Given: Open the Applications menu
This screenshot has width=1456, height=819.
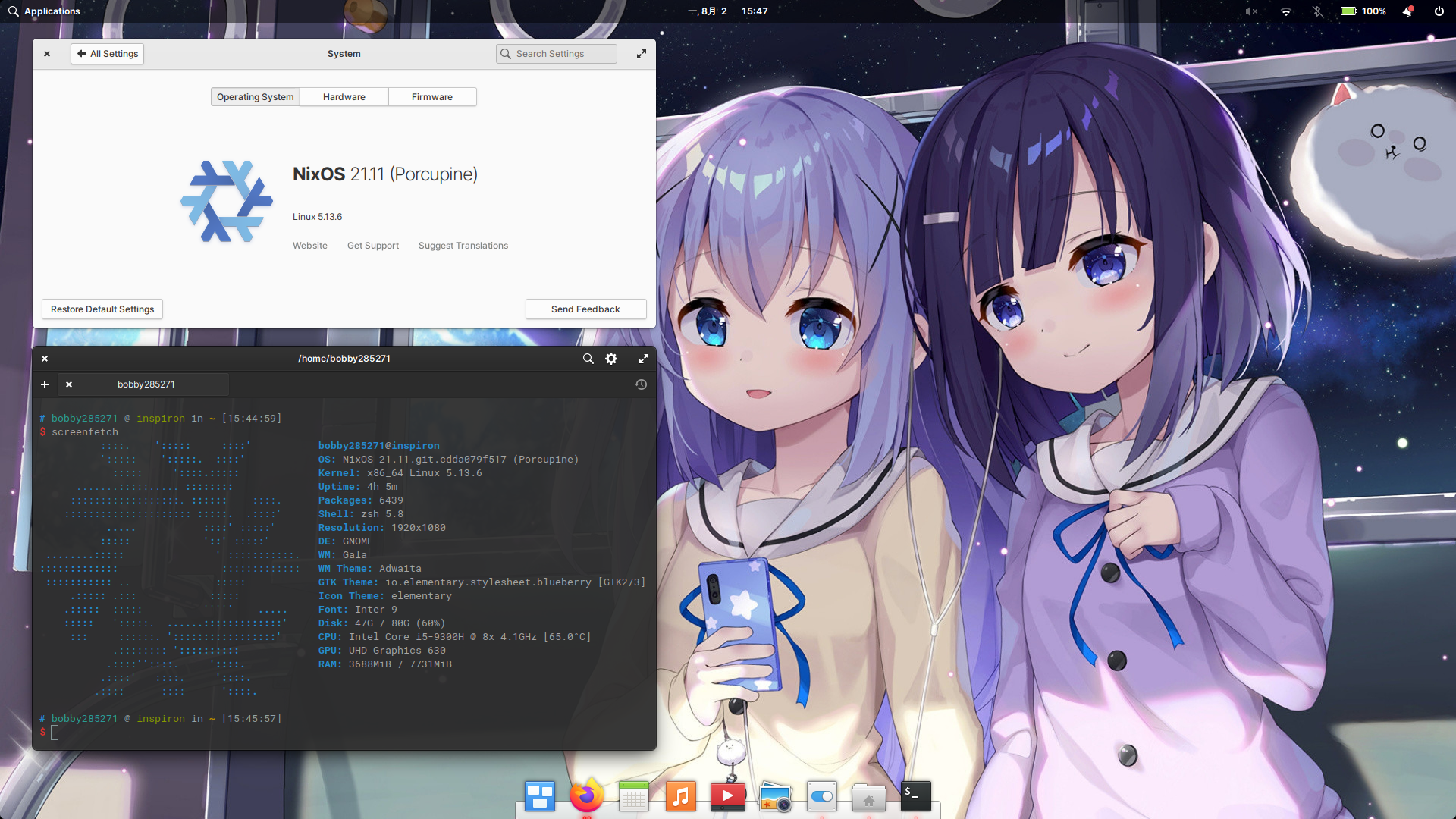Looking at the screenshot, I should click(44, 11).
